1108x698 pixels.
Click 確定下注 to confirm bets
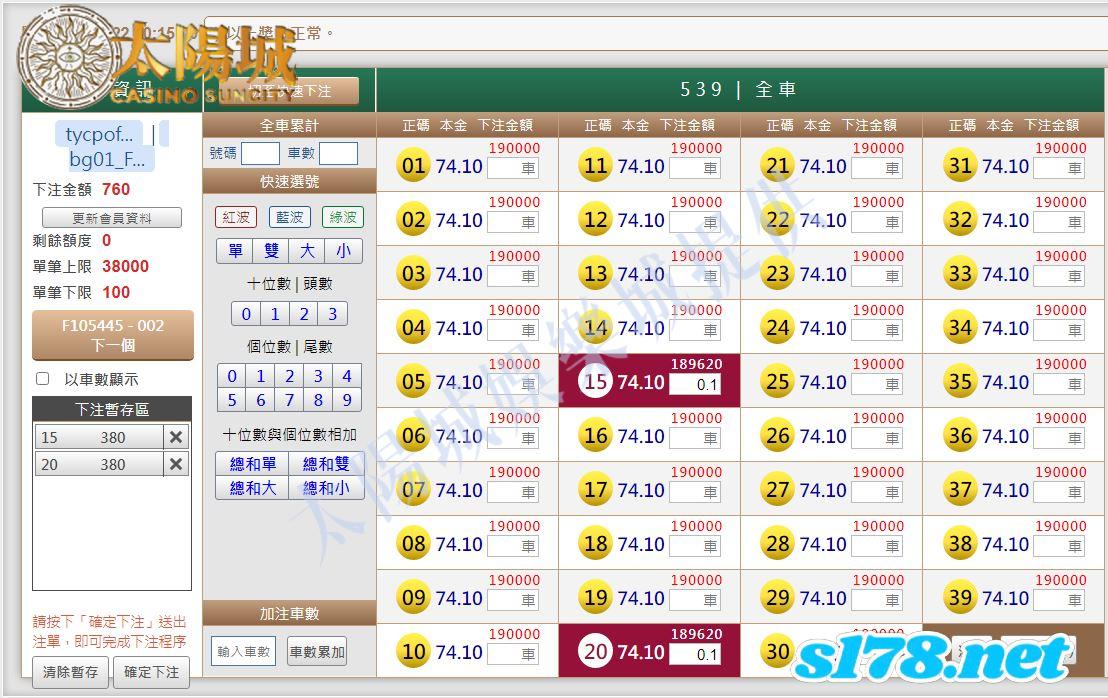coord(151,672)
